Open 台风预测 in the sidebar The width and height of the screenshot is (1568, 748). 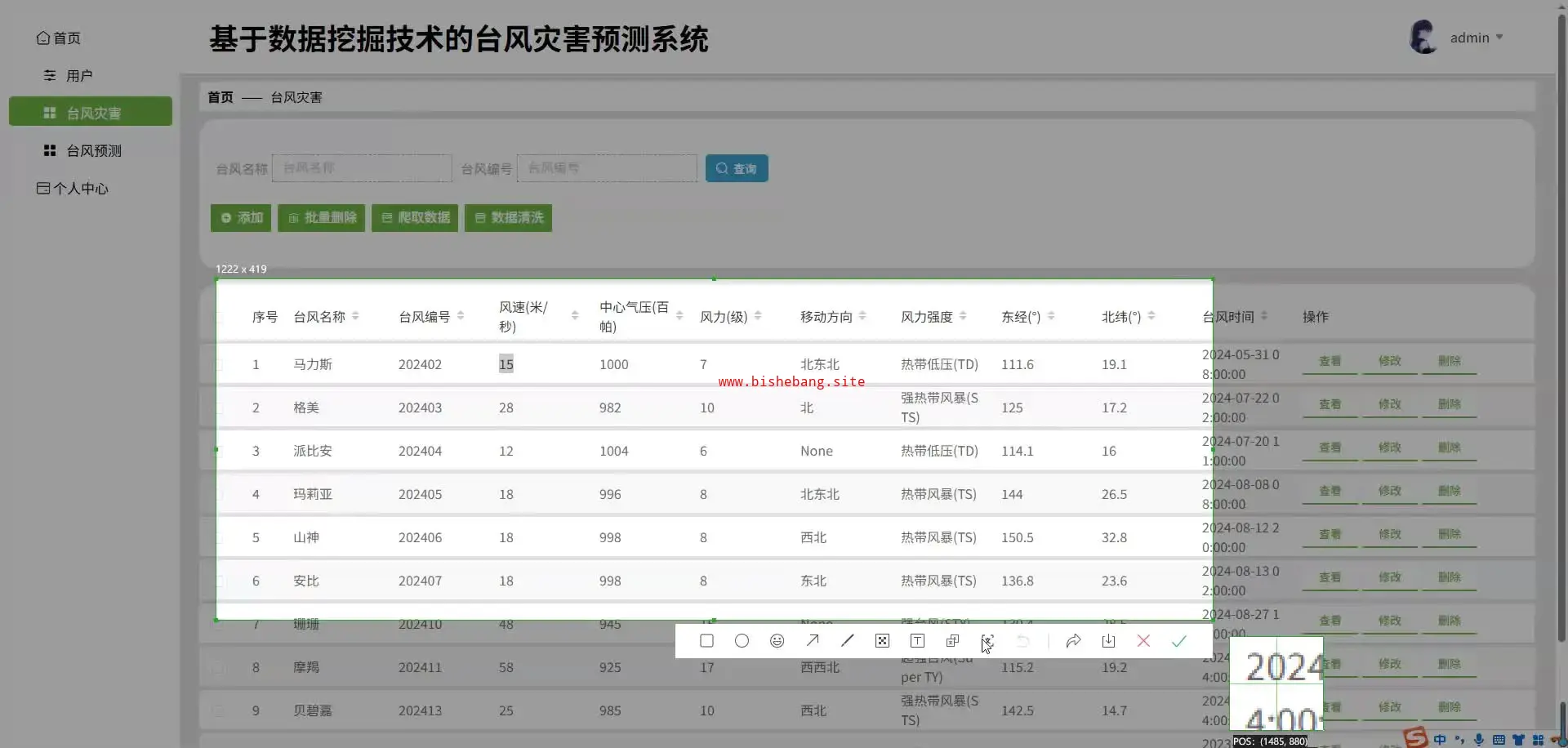click(x=93, y=151)
